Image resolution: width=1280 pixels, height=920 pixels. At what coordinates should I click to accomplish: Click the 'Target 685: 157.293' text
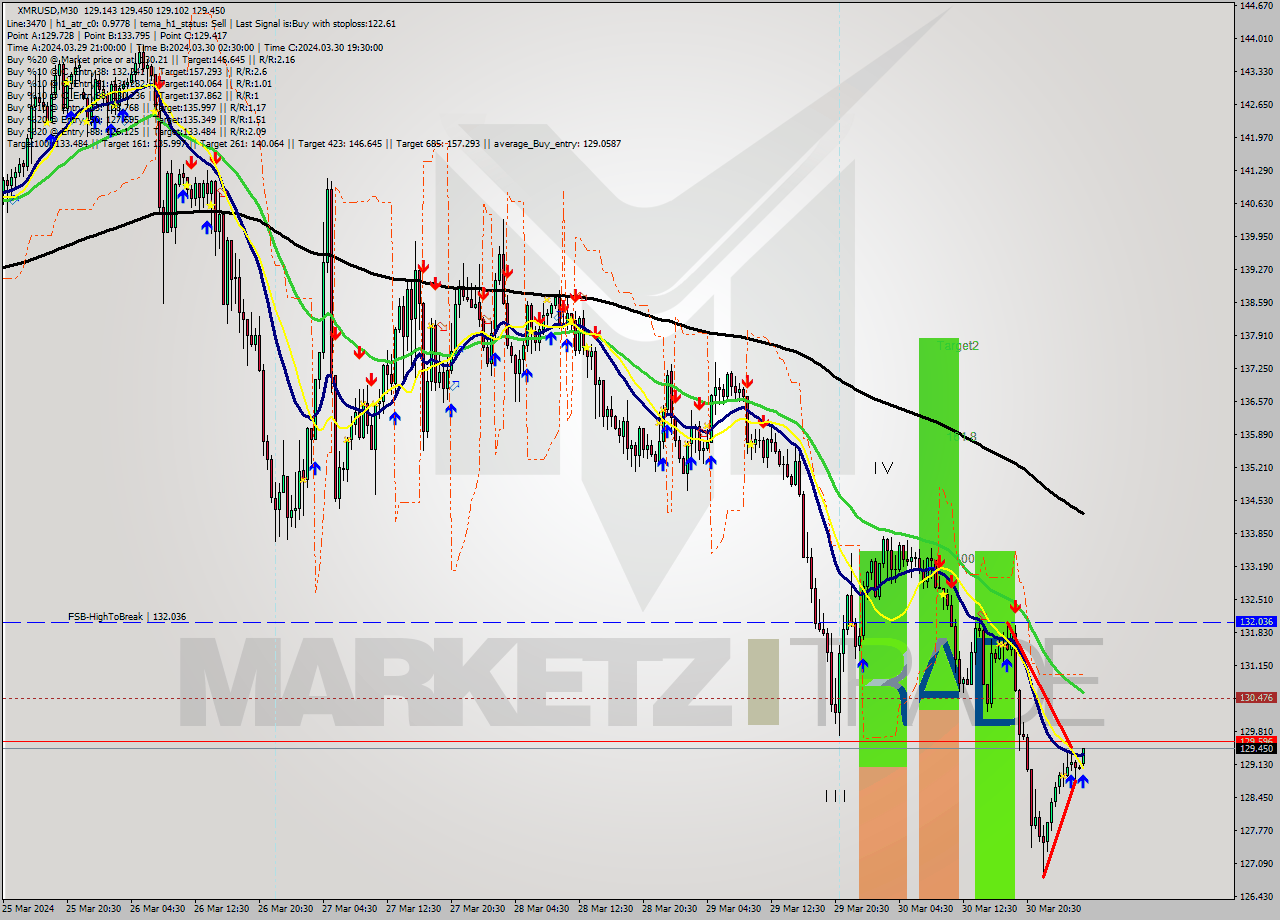[x=438, y=144]
